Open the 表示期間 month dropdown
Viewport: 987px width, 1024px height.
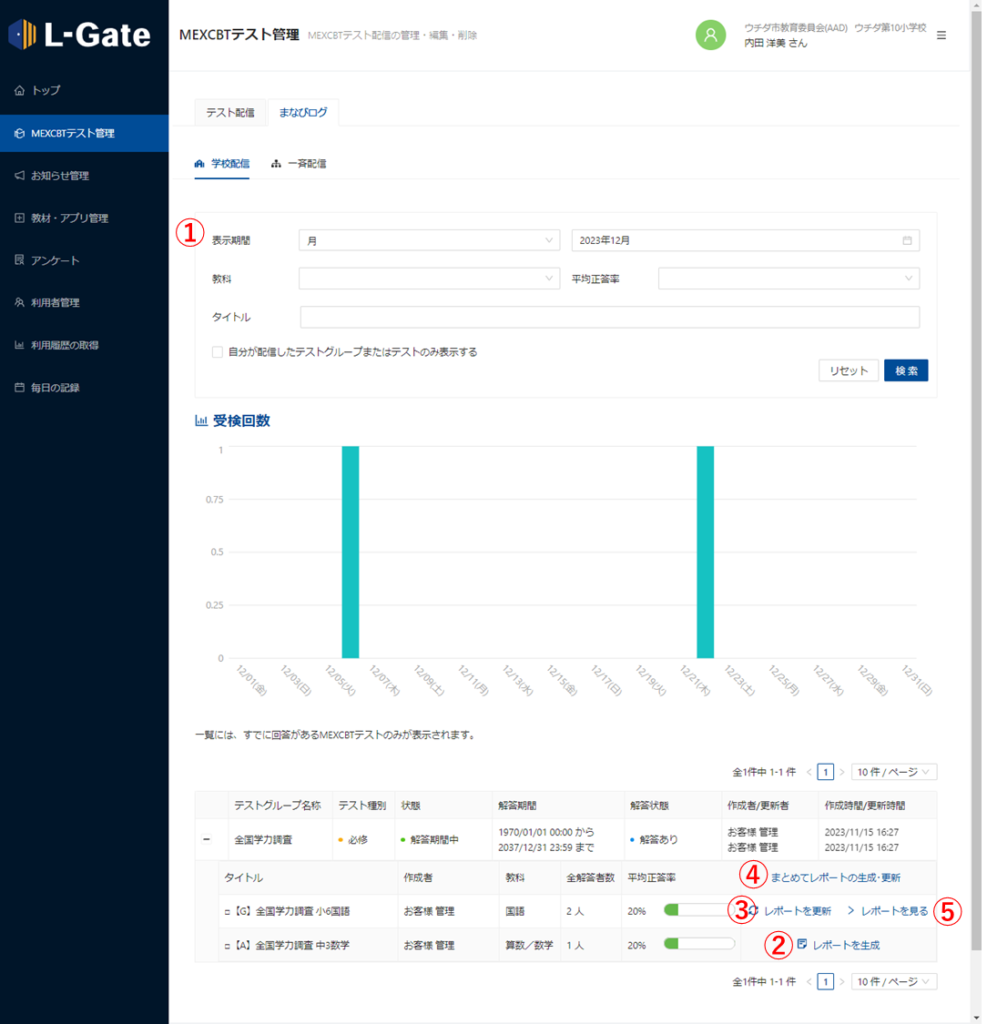tap(428, 241)
